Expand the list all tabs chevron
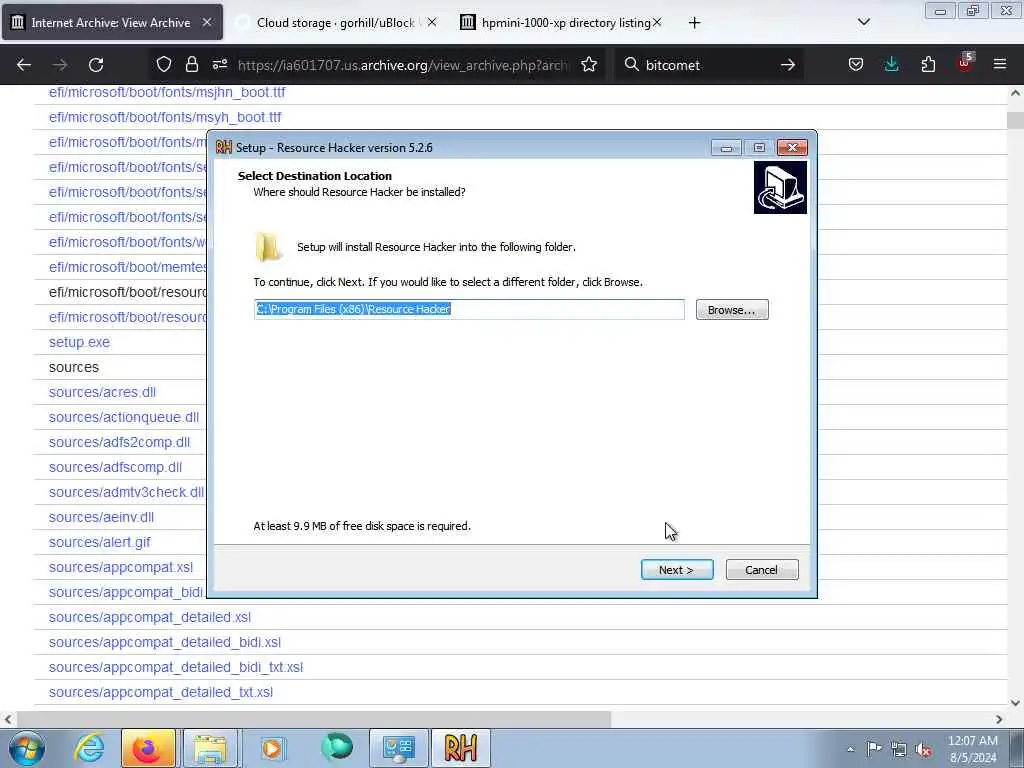The height and width of the screenshot is (768, 1024). [x=863, y=22]
